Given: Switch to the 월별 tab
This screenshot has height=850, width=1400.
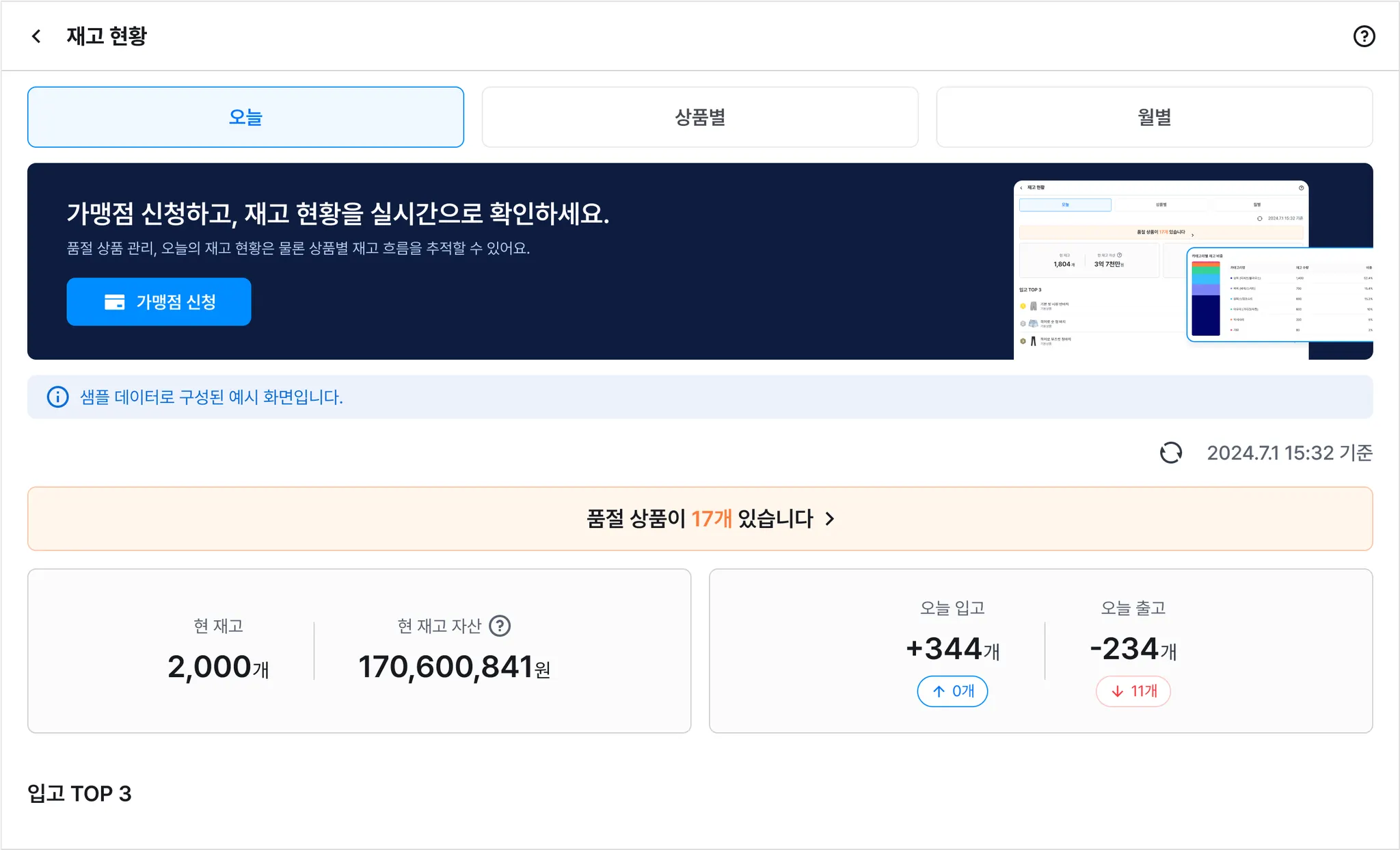Looking at the screenshot, I should (1154, 117).
